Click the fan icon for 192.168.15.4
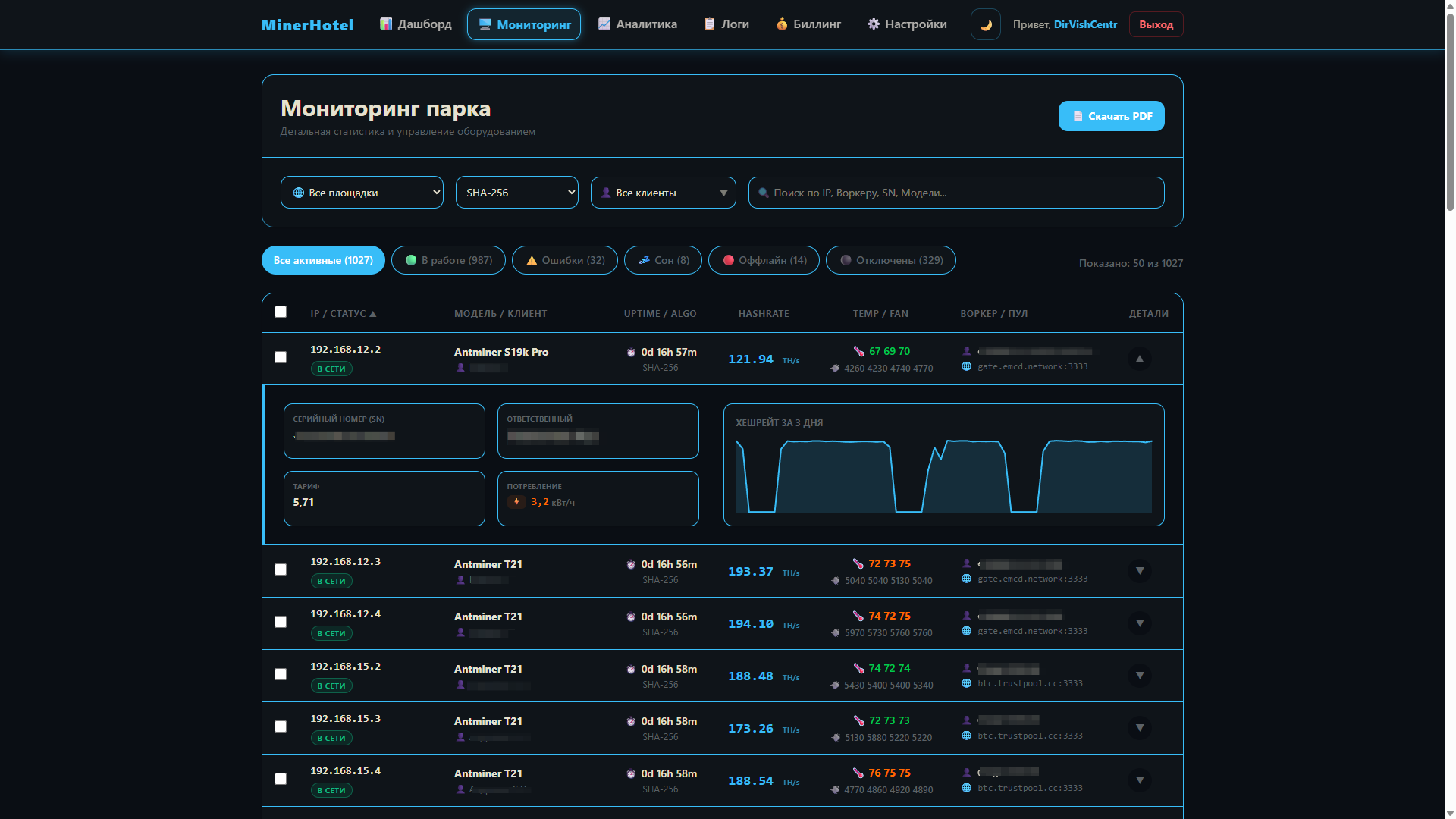This screenshot has width=1456, height=819. (x=834, y=790)
